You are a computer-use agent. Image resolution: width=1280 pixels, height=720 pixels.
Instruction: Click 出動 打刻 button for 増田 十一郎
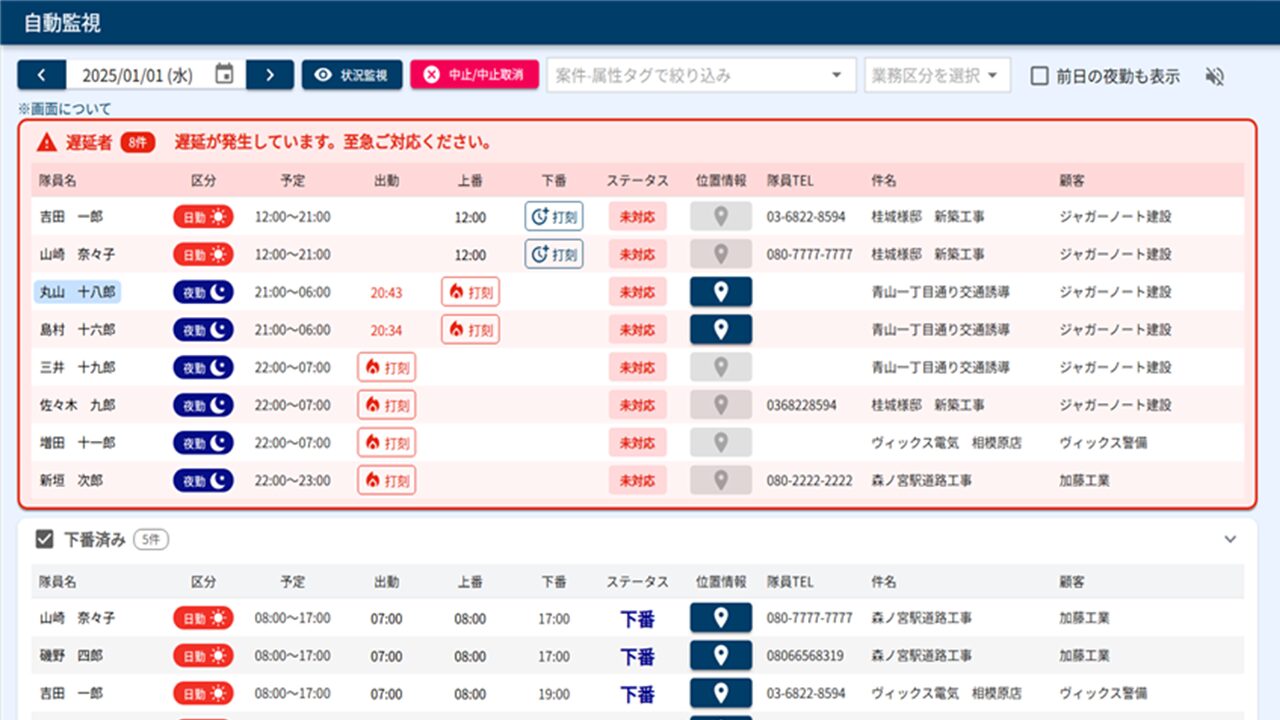(x=387, y=442)
